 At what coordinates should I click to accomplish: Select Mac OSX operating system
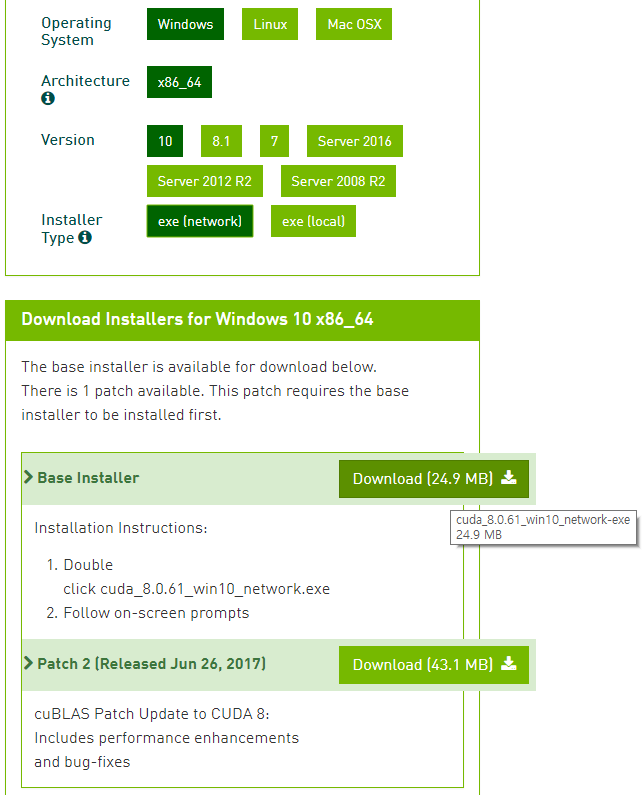pos(354,24)
